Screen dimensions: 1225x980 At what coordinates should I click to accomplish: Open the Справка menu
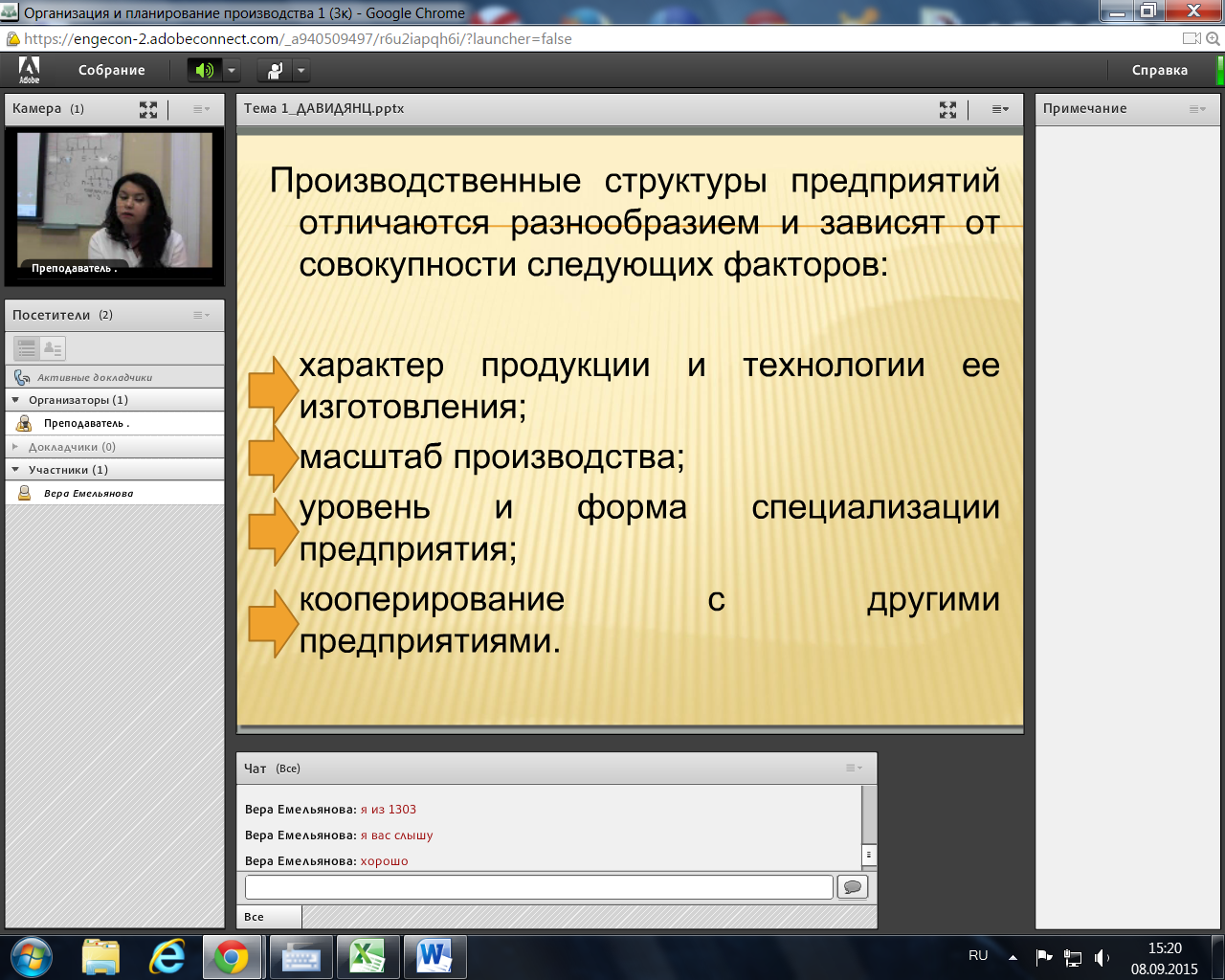pos(1160,70)
